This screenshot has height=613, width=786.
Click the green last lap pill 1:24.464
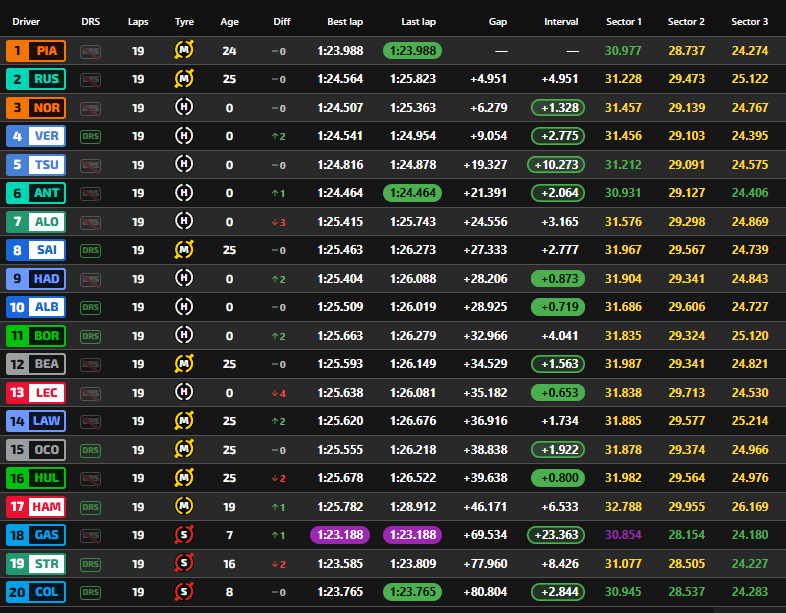coord(412,193)
